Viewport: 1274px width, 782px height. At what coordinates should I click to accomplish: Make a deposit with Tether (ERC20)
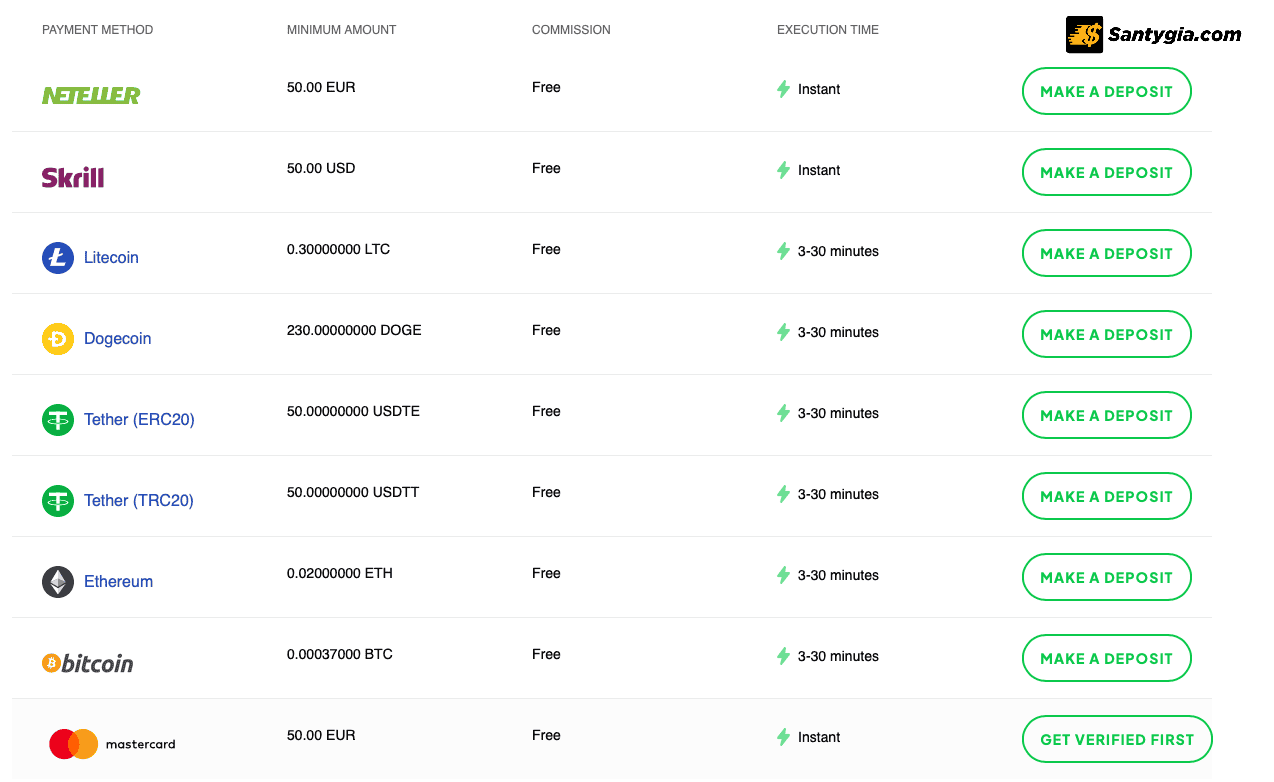1106,415
